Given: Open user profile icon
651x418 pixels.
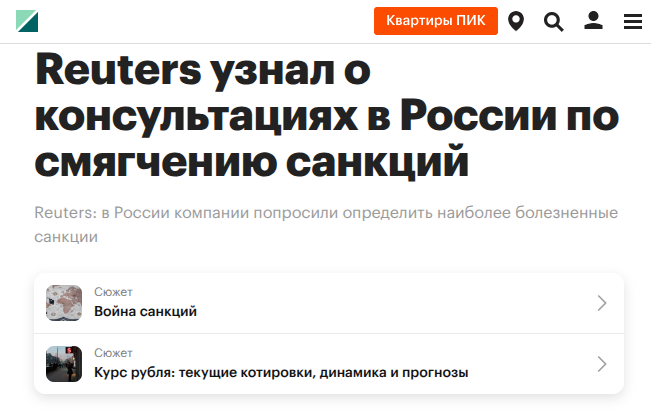Looking at the screenshot, I should (x=593, y=20).
